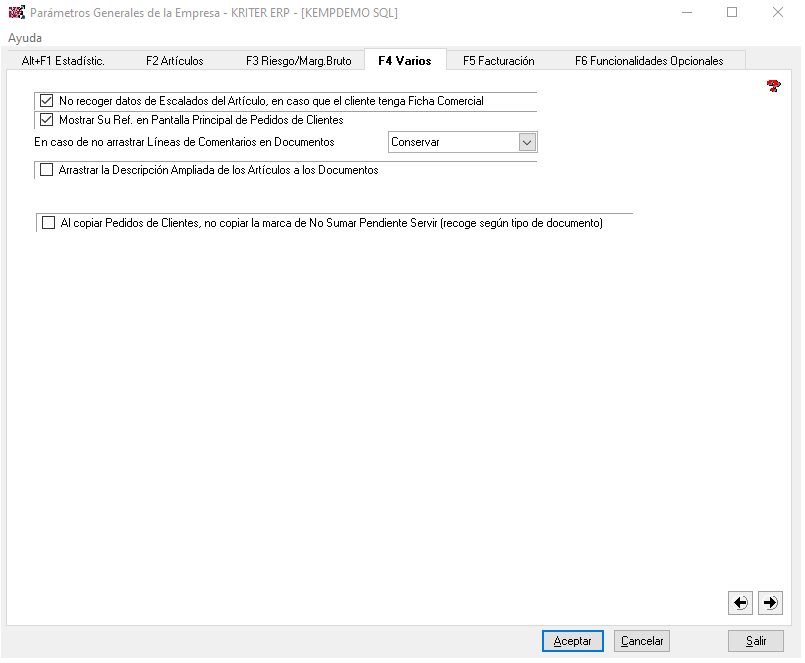
Task: Switch to F5 Facturación tab
Action: click(498, 61)
